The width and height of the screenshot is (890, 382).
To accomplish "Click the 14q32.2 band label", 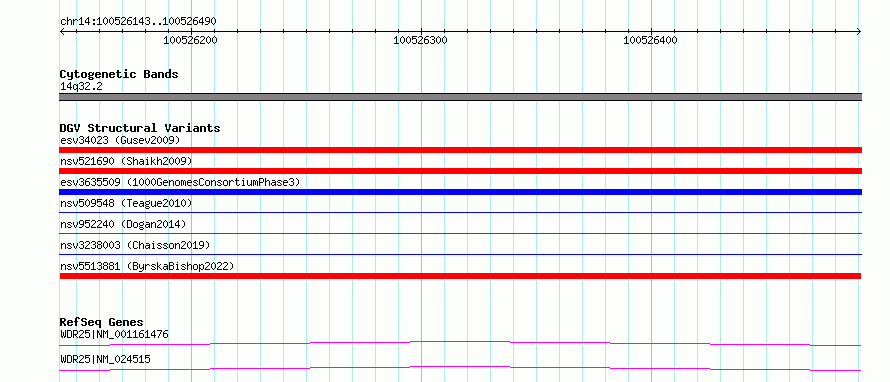I will click(81, 87).
